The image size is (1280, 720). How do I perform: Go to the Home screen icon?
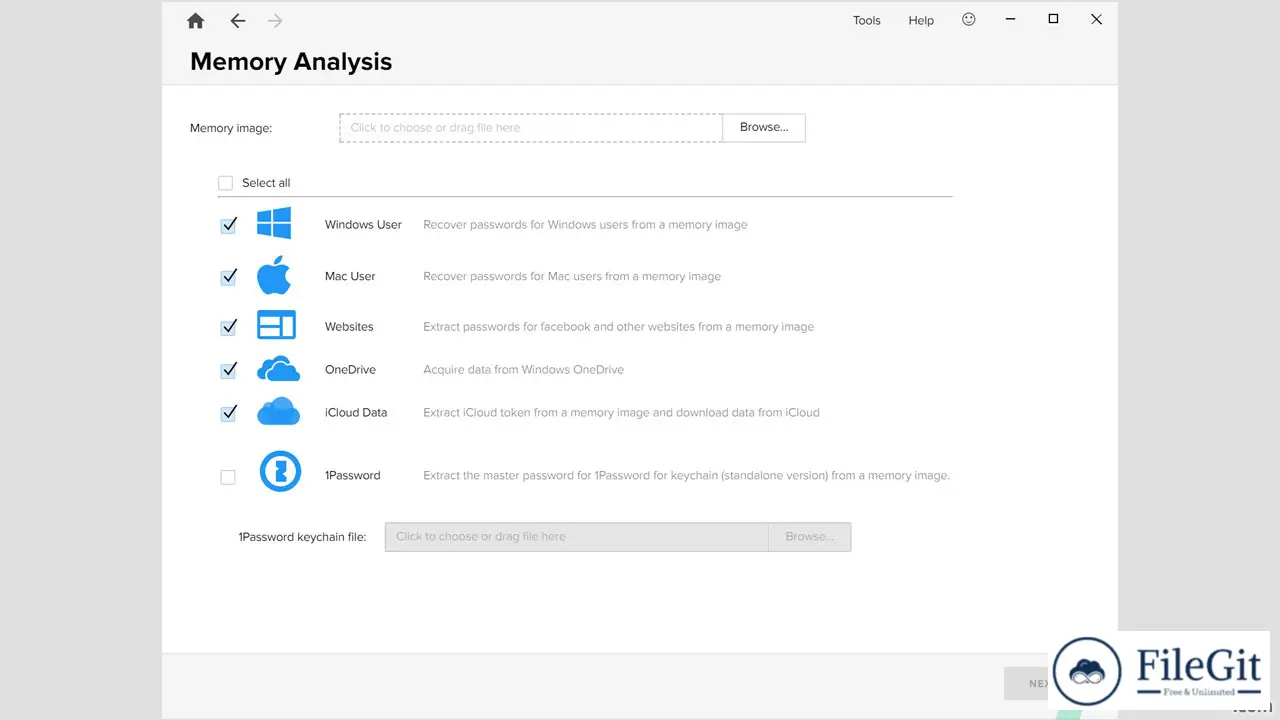point(195,20)
